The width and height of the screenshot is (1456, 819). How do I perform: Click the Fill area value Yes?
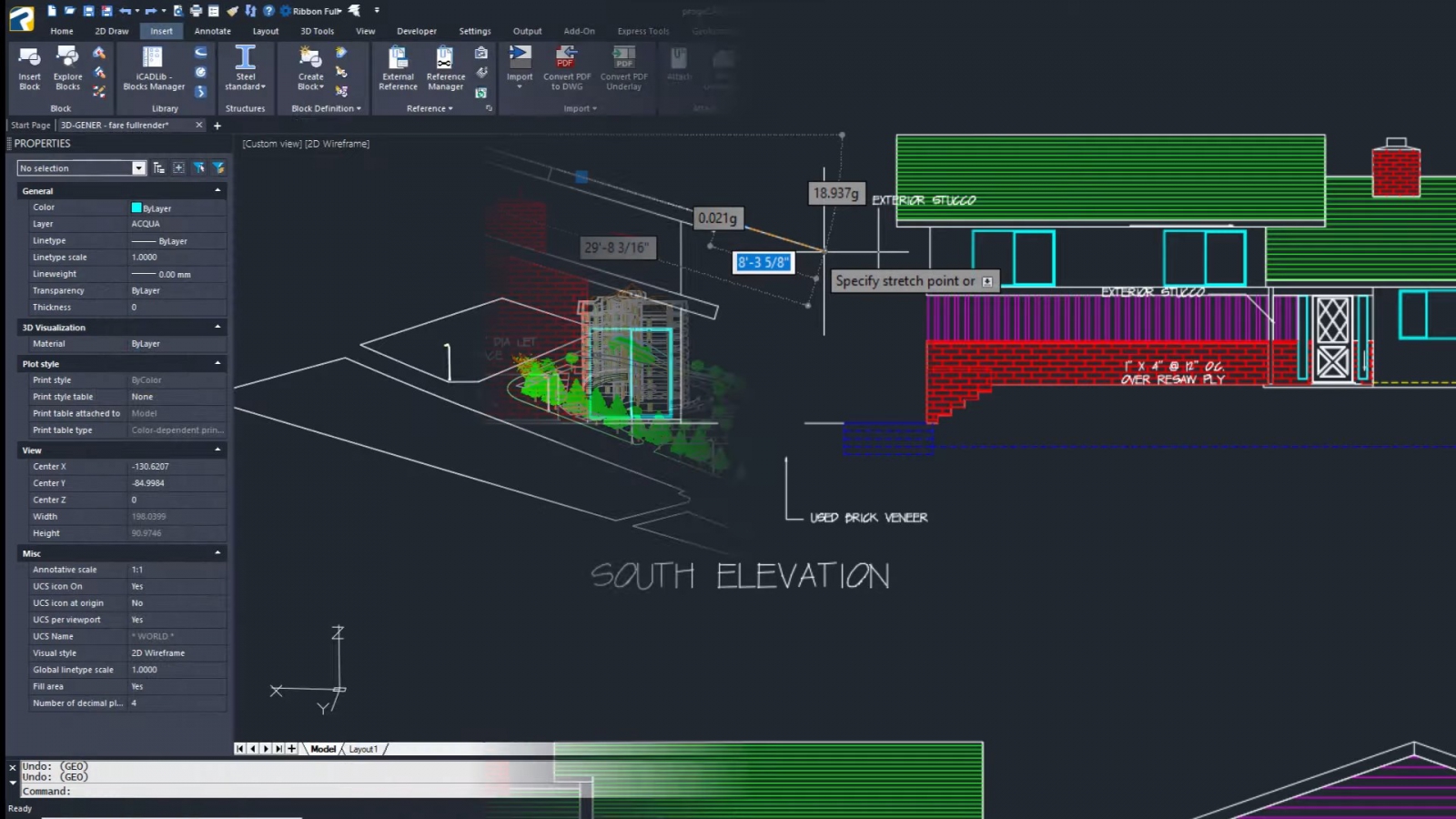tap(137, 687)
